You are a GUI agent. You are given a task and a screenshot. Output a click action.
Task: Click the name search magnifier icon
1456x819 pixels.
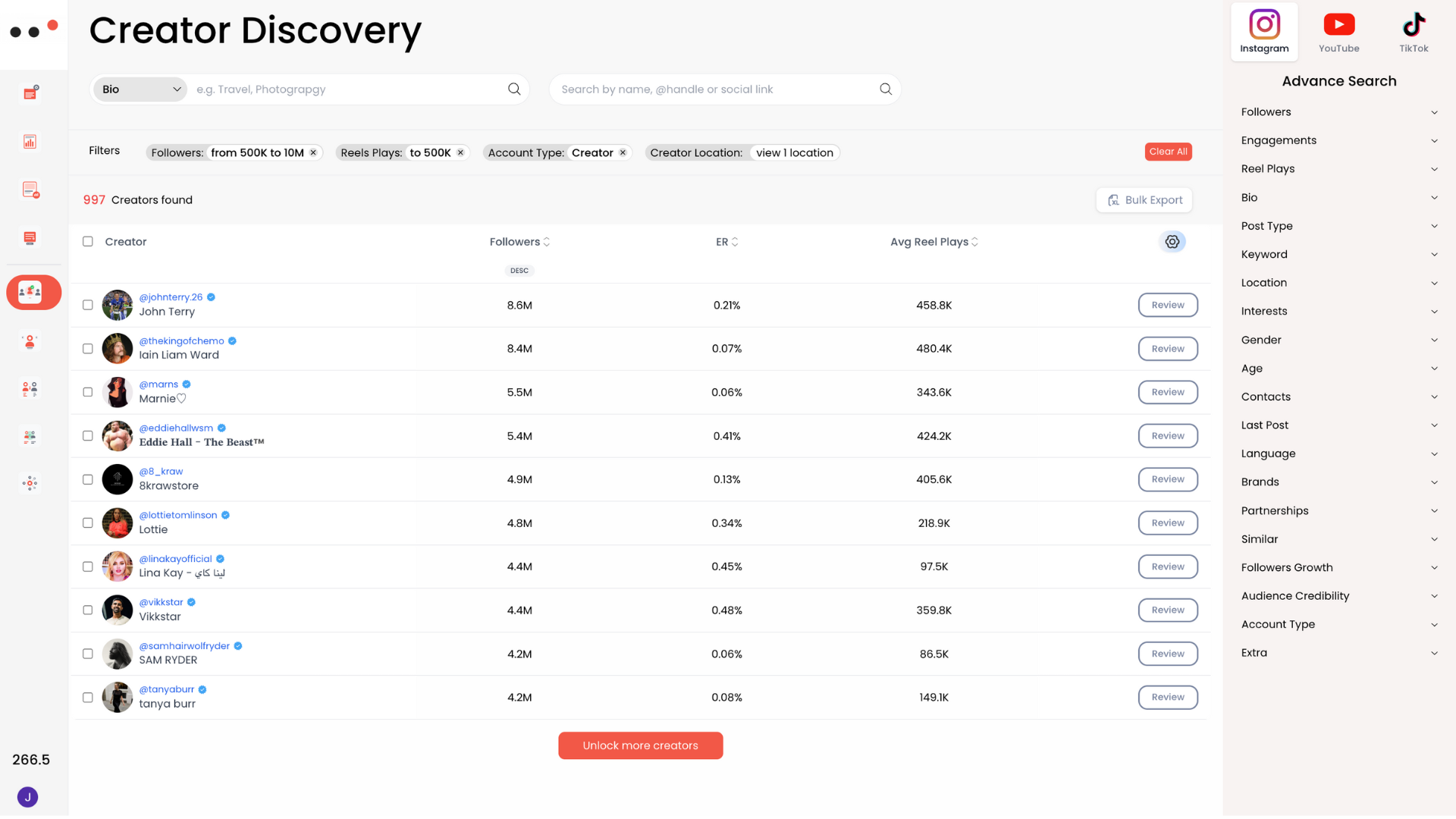click(886, 89)
